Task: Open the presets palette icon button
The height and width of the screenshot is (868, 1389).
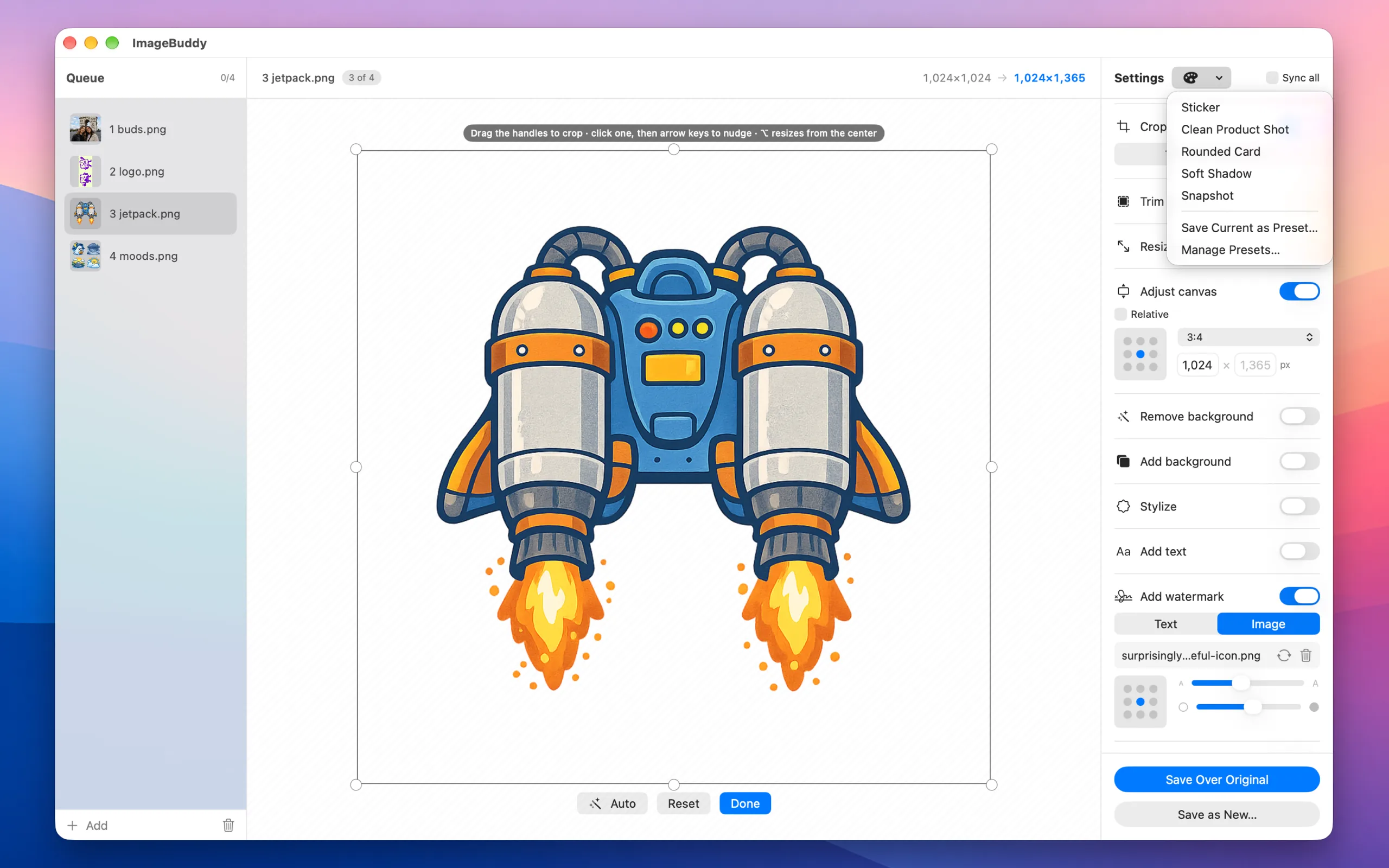Action: pyautogui.click(x=1190, y=78)
